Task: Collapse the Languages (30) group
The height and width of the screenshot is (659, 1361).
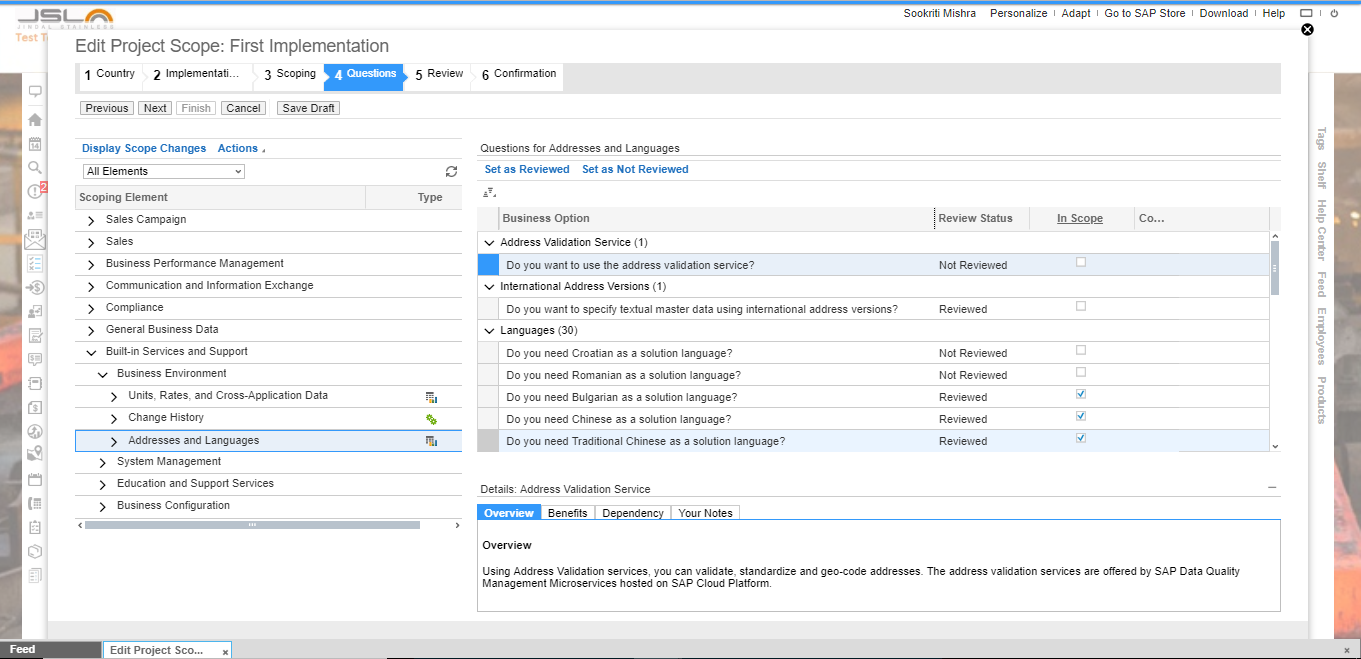Action: pyautogui.click(x=489, y=331)
